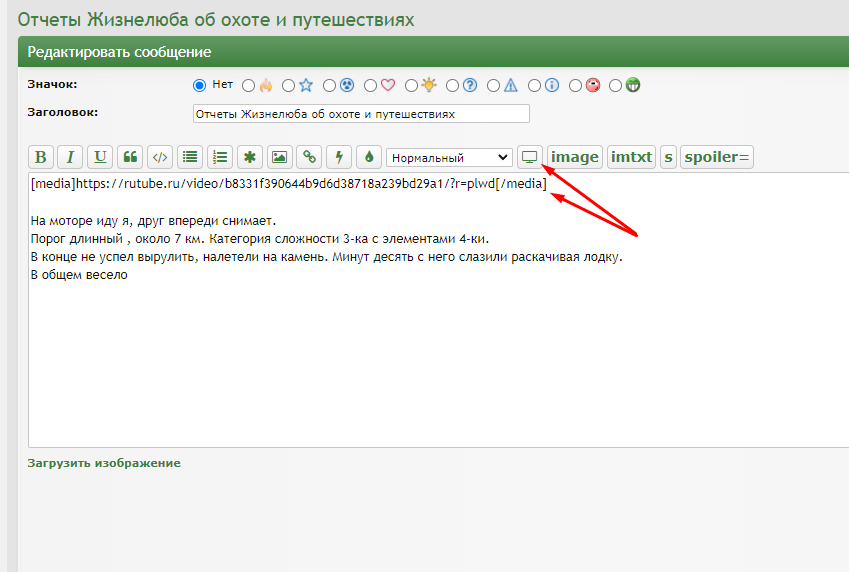
Task: Underline text using the U button
Action: 100,157
